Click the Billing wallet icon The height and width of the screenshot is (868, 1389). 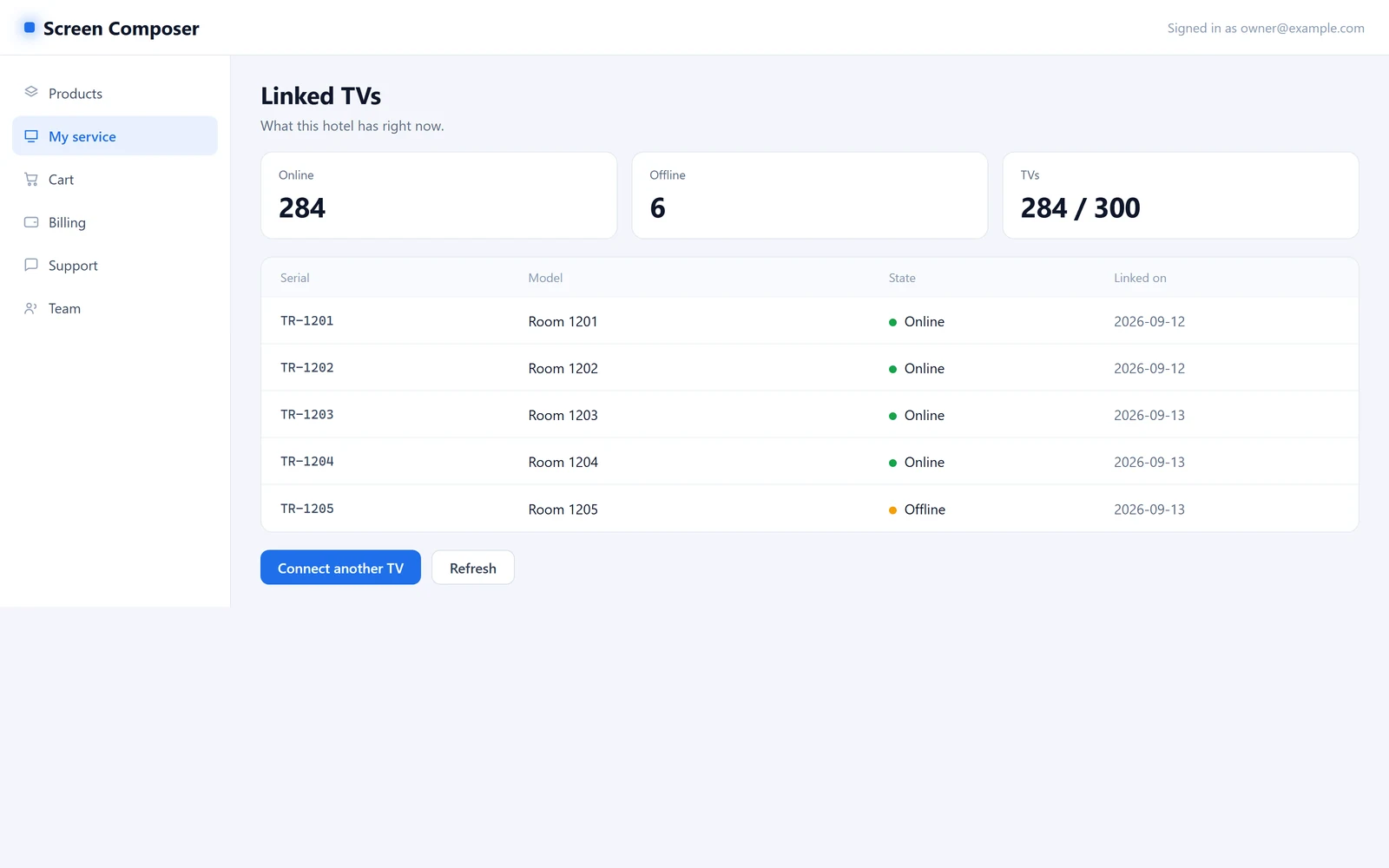(x=31, y=221)
